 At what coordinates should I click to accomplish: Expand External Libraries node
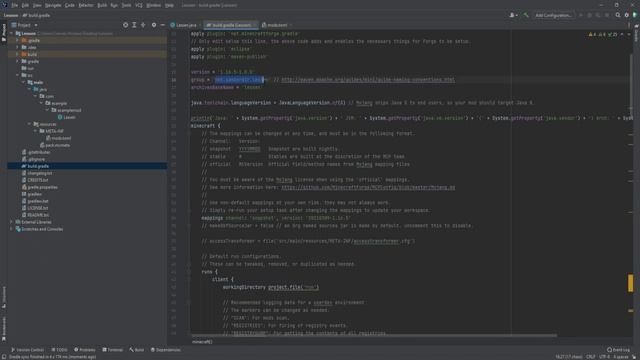(11, 222)
